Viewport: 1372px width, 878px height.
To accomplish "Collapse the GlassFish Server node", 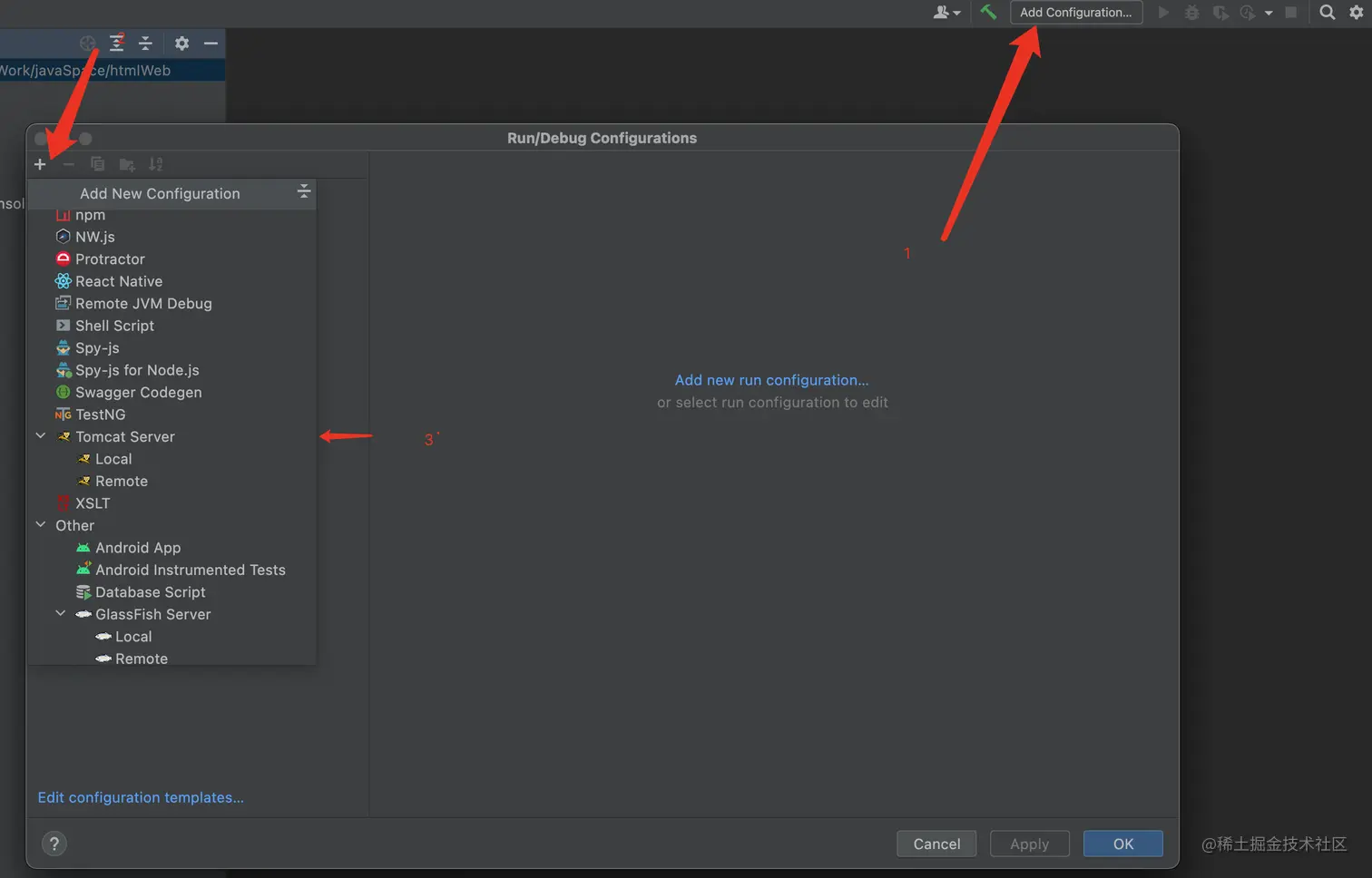I will (x=61, y=614).
